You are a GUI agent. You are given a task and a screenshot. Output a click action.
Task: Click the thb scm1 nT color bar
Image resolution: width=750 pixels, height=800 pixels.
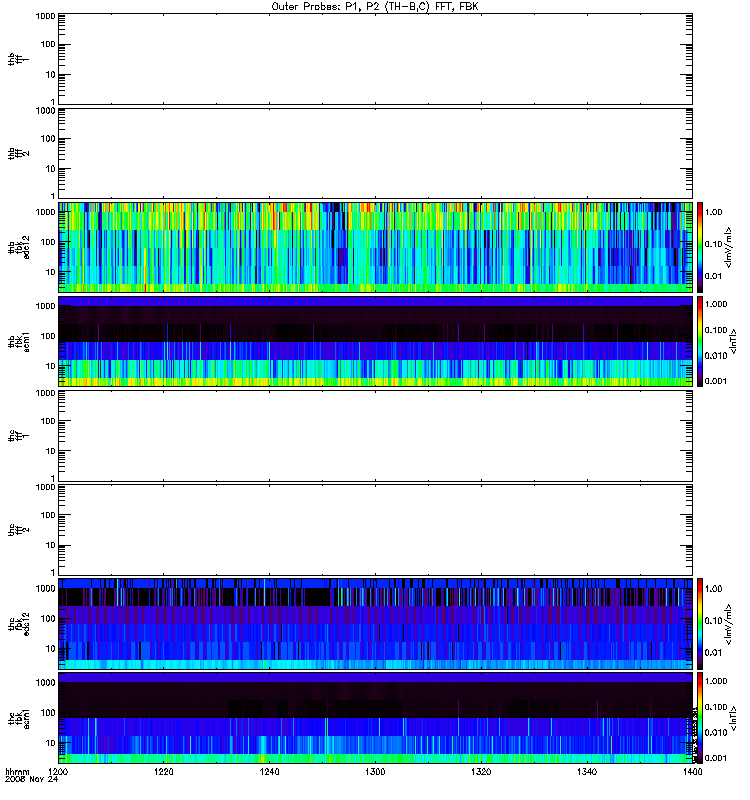700,341
